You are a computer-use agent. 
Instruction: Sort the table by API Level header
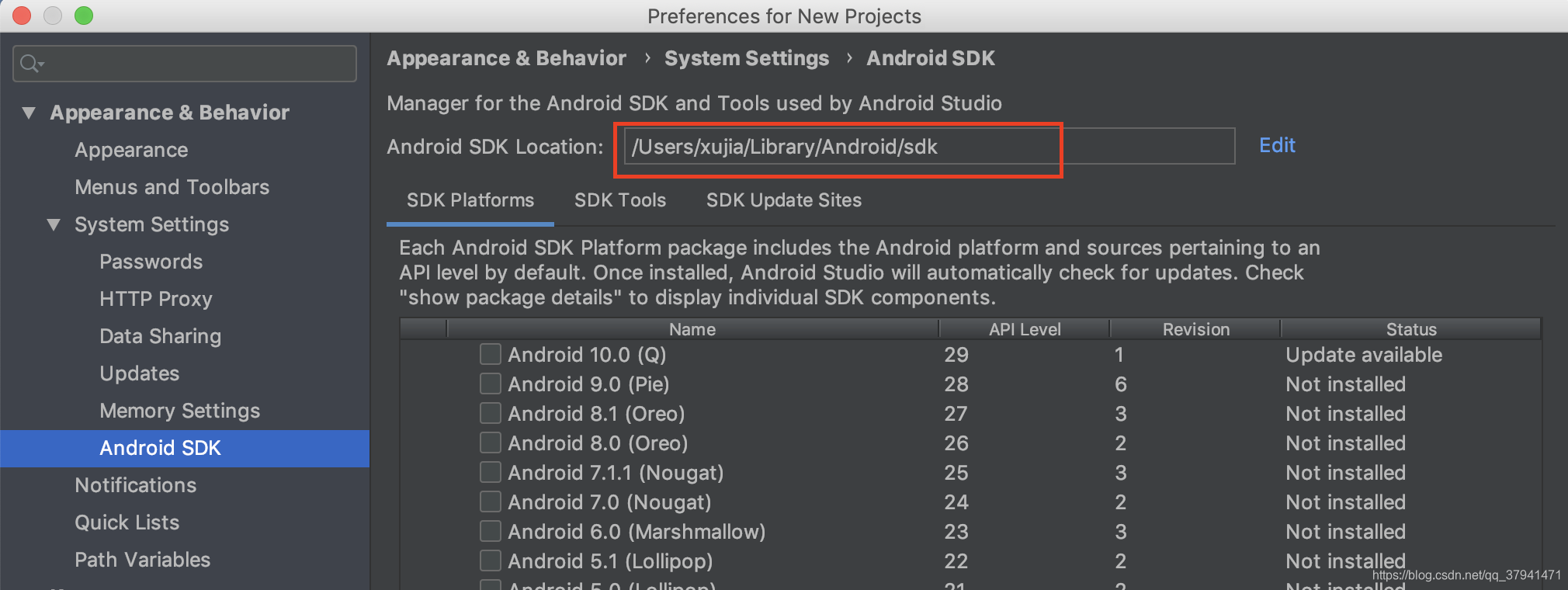pyautogui.click(x=1025, y=329)
